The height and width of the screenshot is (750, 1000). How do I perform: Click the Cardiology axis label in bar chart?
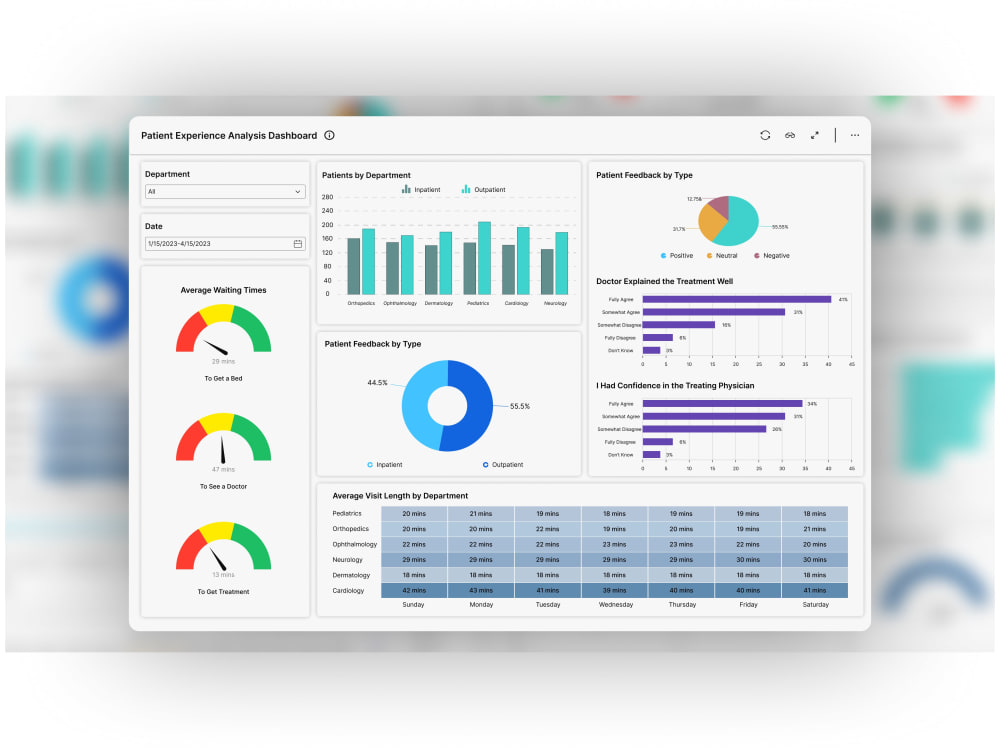click(517, 304)
